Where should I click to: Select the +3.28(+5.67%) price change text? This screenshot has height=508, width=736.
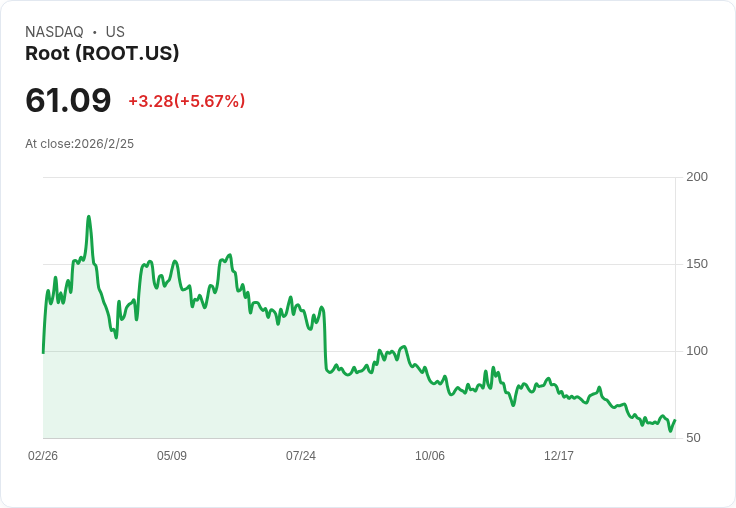pyautogui.click(x=186, y=101)
